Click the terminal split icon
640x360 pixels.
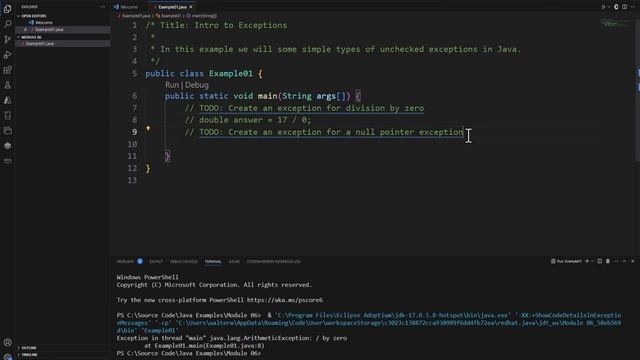click(600, 261)
